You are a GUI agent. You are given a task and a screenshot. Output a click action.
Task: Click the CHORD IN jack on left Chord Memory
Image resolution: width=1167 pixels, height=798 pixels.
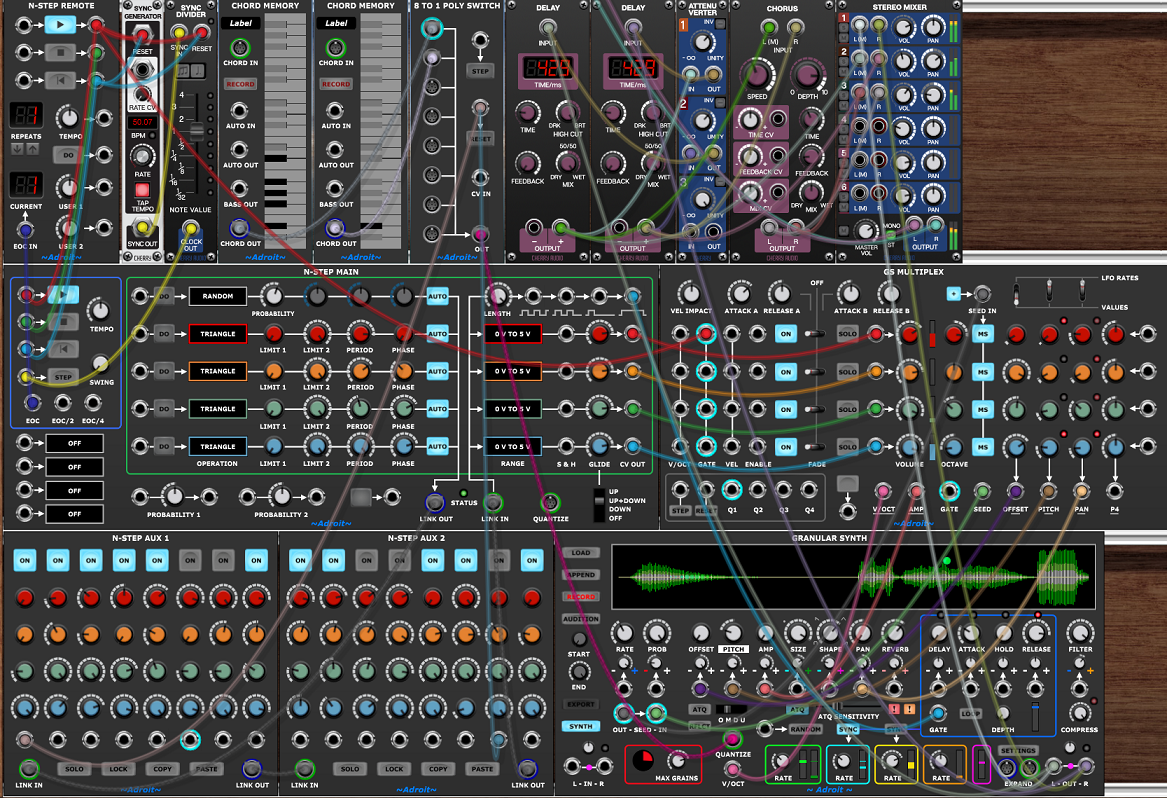240,48
